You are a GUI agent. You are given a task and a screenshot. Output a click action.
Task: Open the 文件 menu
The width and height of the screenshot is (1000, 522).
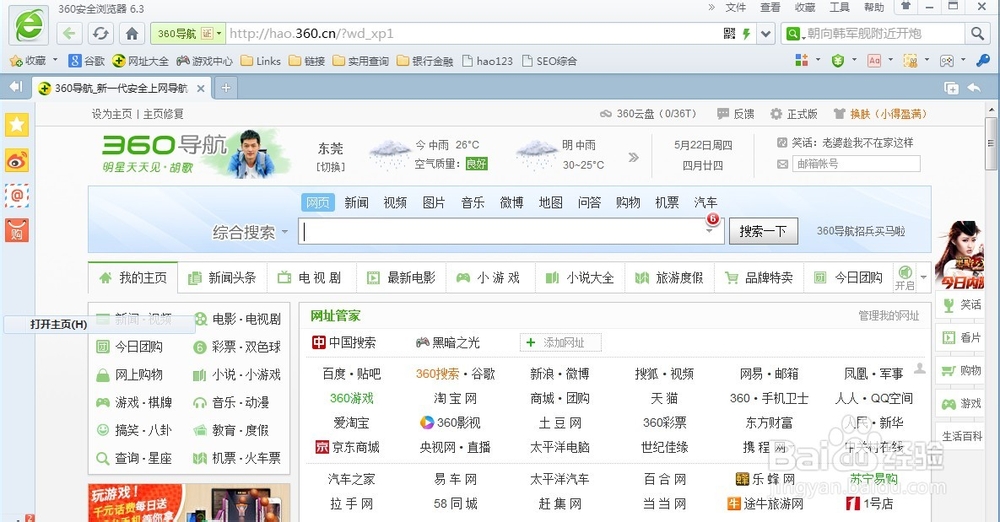pyautogui.click(x=735, y=7)
